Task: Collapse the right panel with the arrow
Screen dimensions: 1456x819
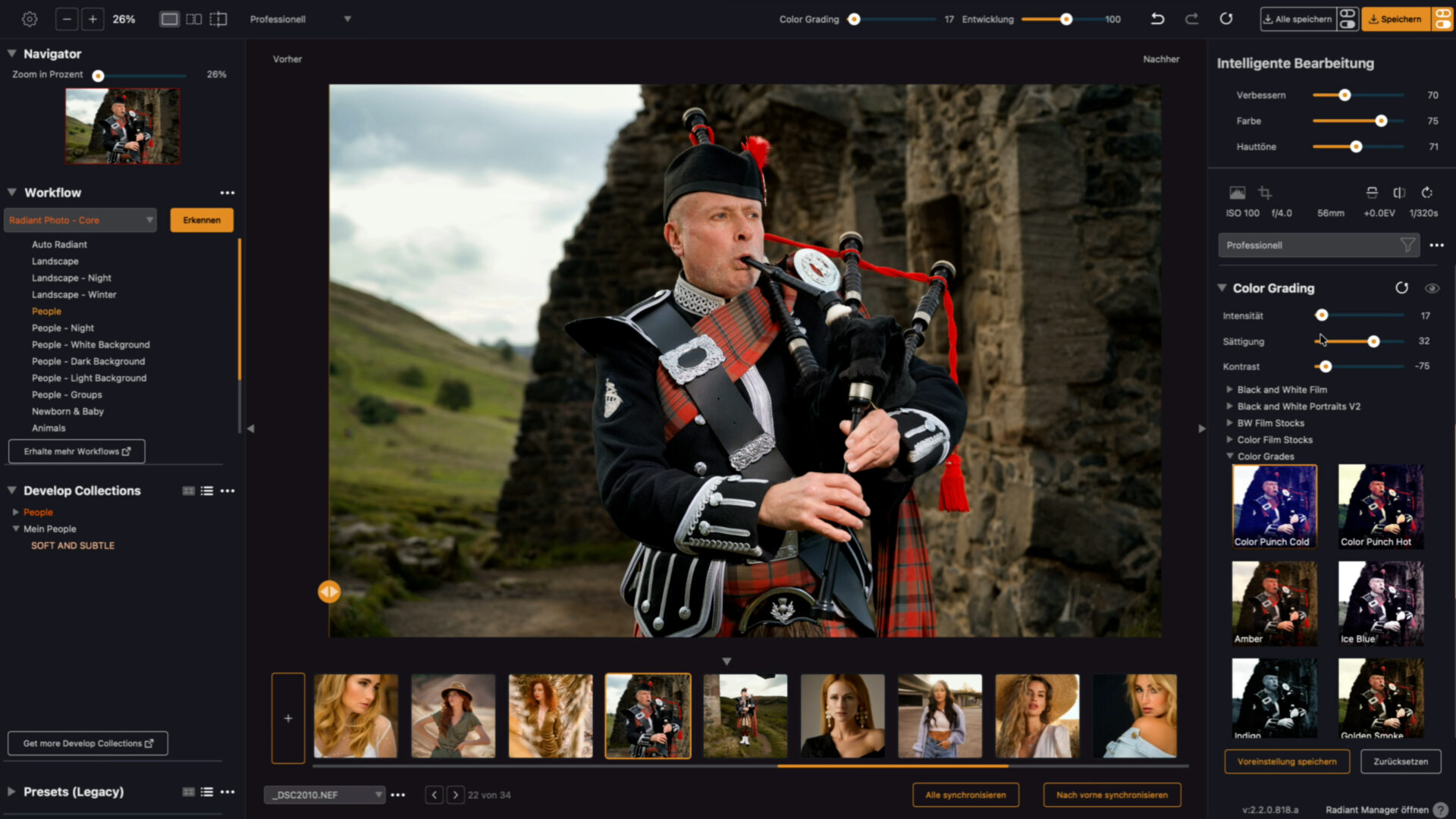Action: (1202, 428)
